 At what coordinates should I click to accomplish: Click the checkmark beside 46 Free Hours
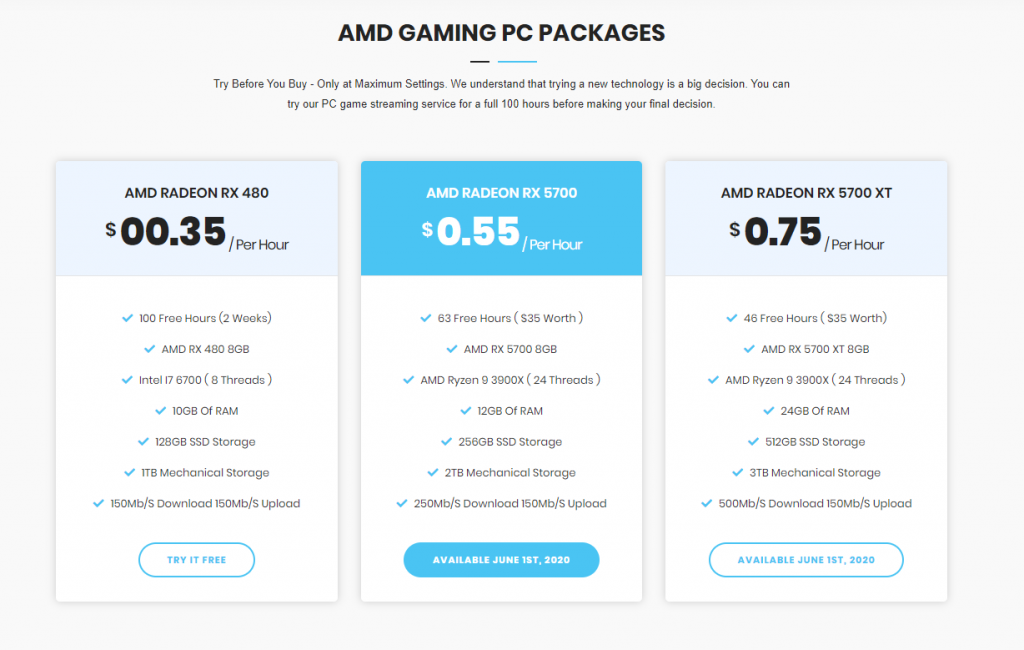click(x=732, y=318)
